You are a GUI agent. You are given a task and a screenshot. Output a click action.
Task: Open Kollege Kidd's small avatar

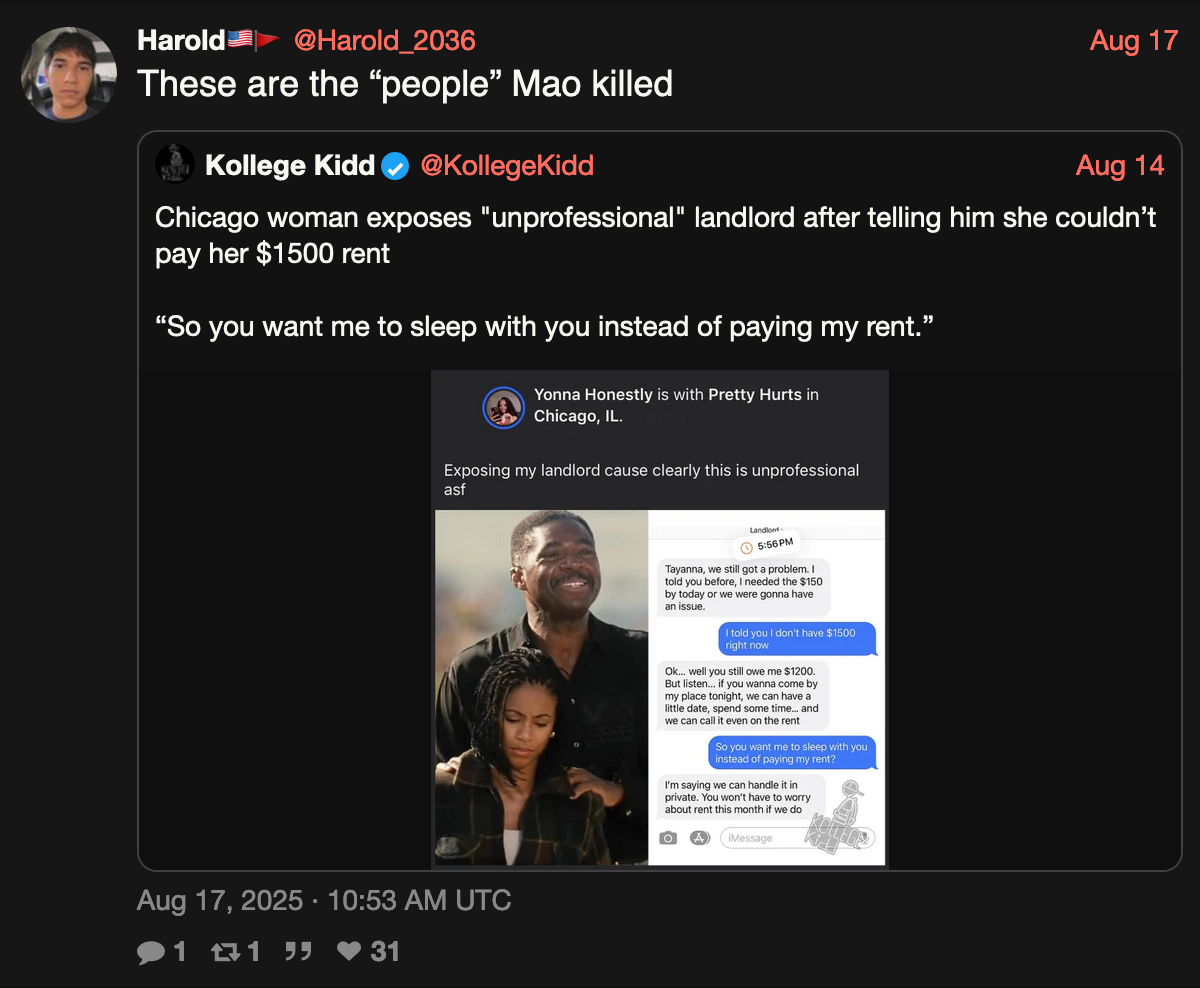pyautogui.click(x=175, y=164)
